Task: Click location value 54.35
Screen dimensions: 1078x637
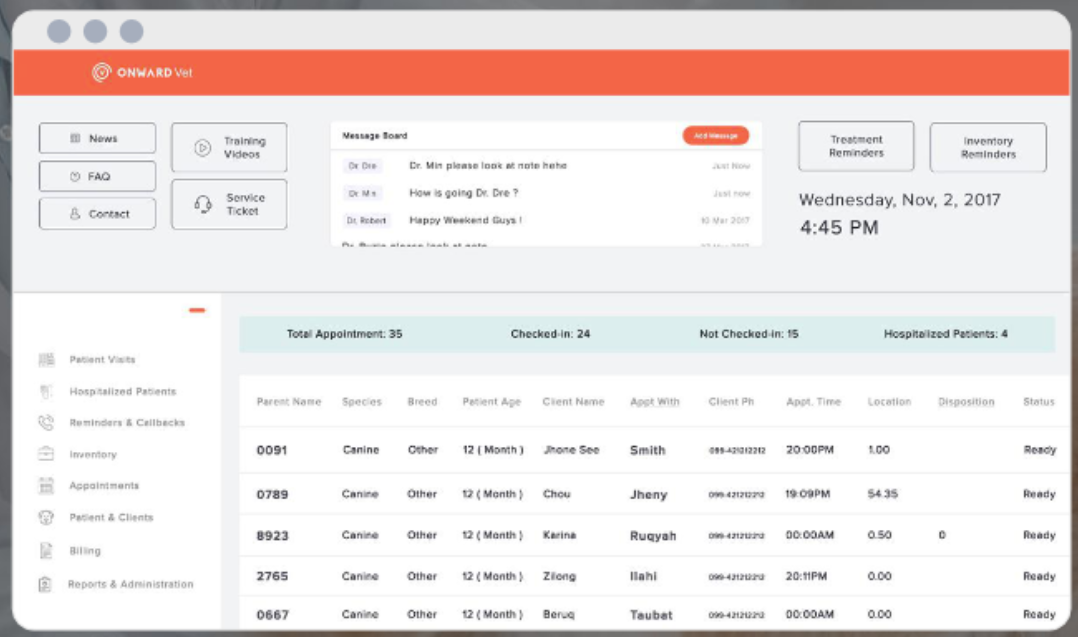Action: pos(883,494)
